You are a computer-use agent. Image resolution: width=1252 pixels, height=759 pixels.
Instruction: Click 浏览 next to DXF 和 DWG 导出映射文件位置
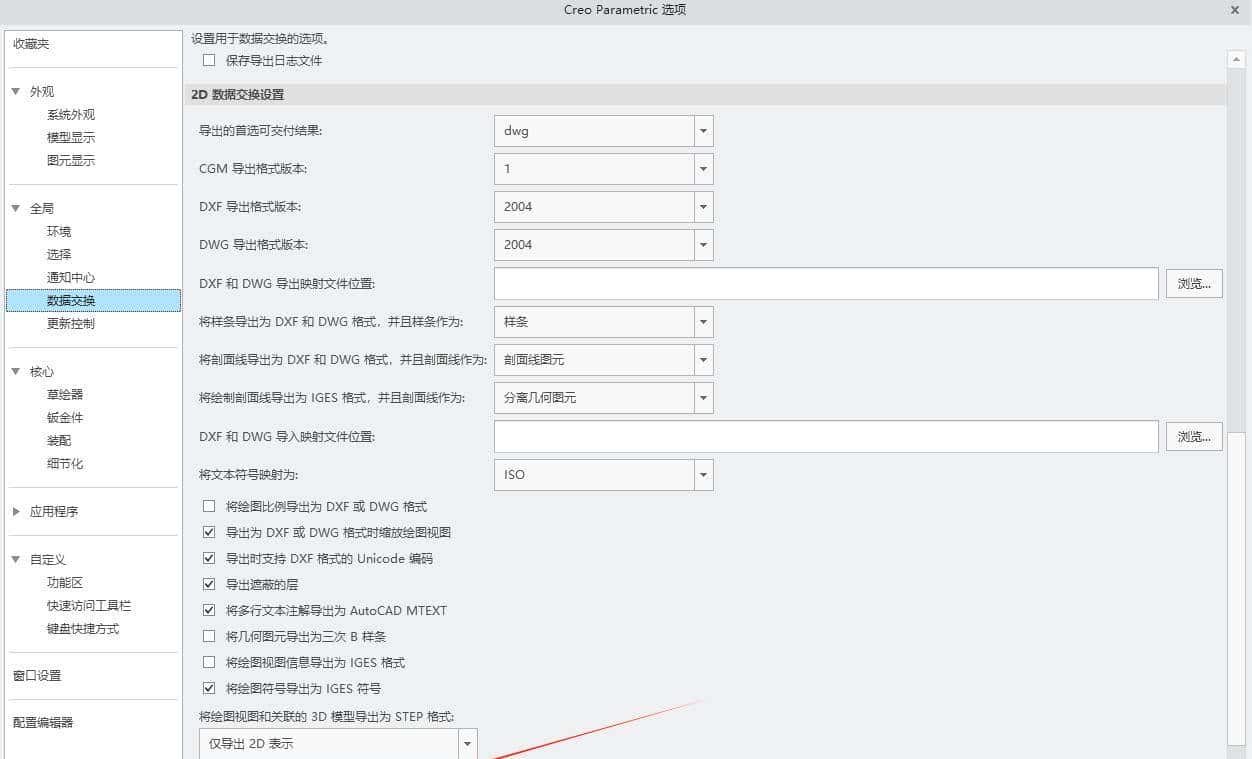pyautogui.click(x=1194, y=283)
